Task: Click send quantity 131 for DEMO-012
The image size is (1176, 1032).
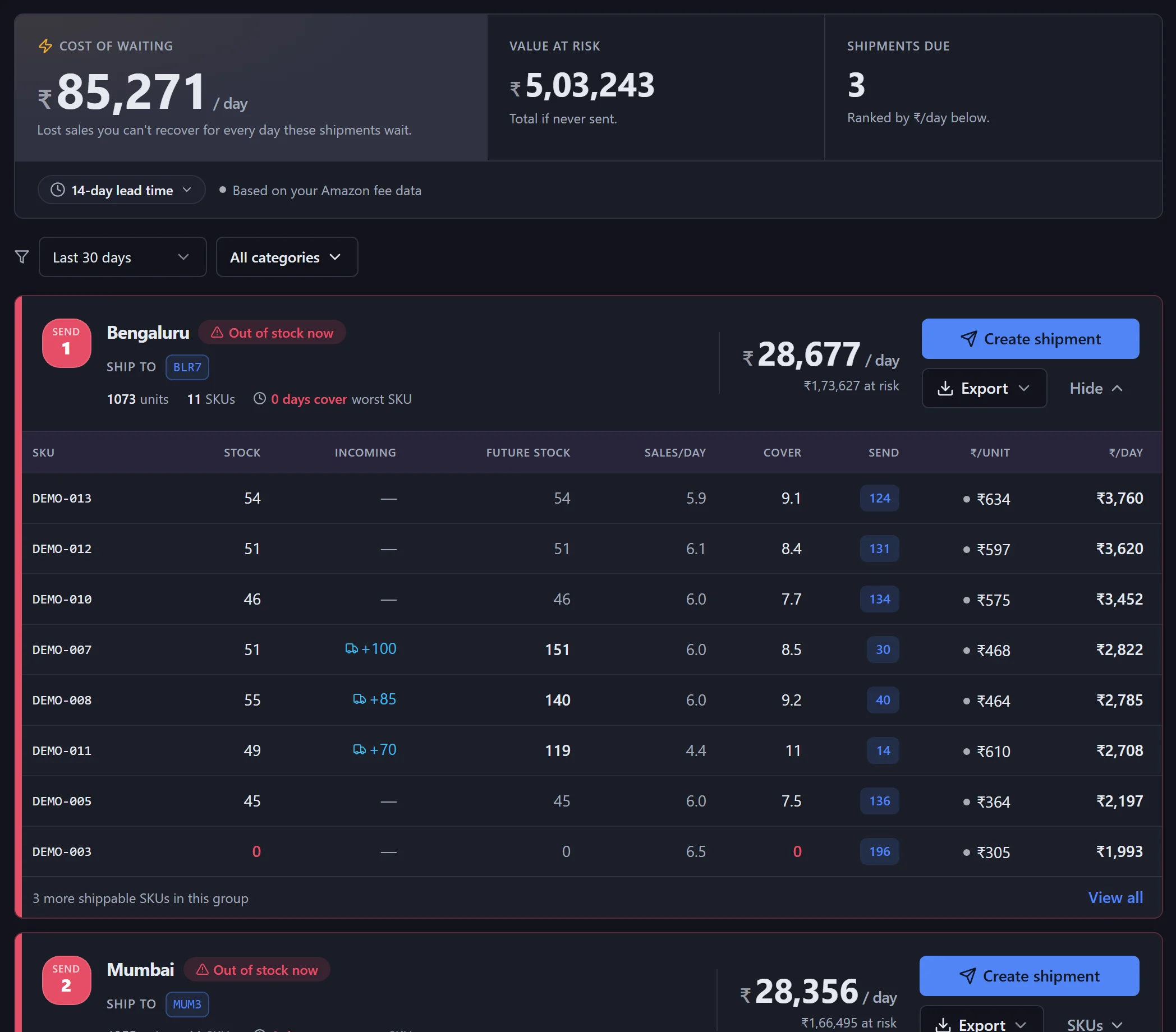Action: click(x=879, y=548)
